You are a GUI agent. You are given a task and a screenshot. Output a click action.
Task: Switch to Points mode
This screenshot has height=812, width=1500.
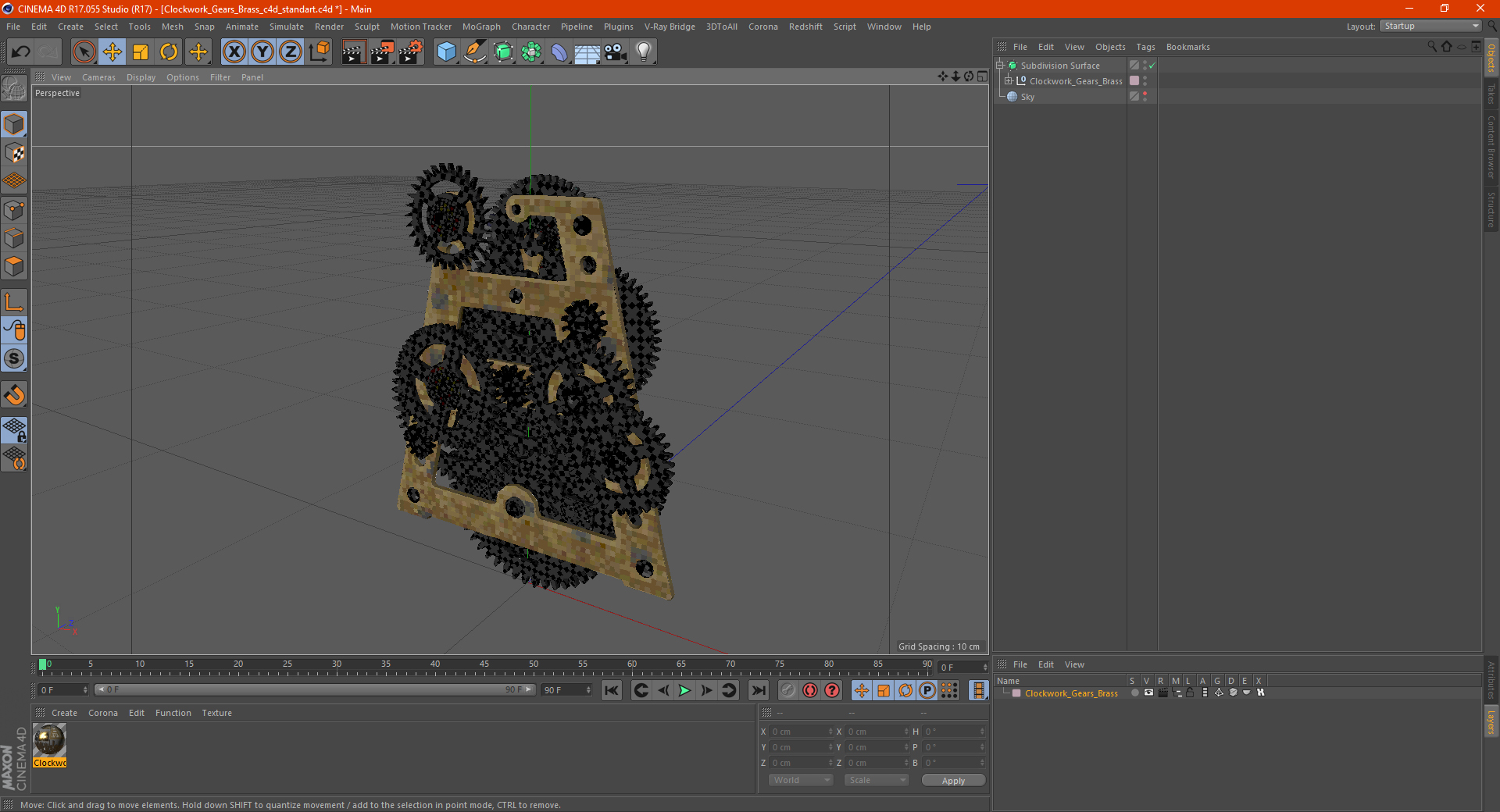(x=14, y=210)
